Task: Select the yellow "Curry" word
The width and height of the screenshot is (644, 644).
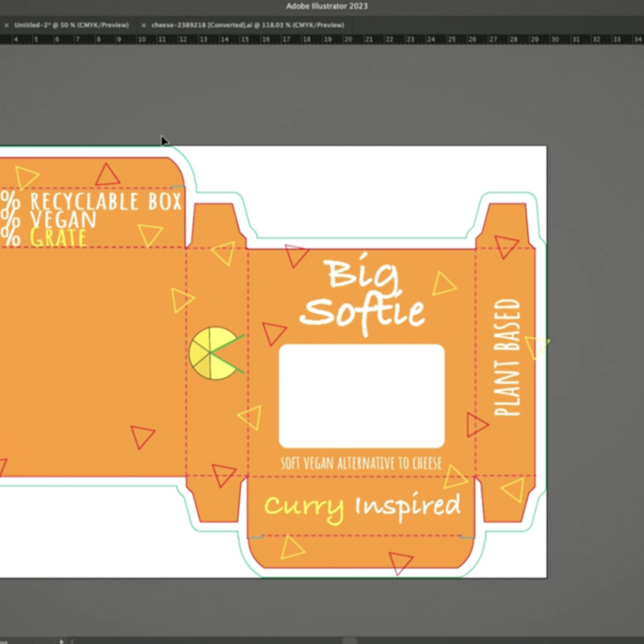Action: tap(303, 506)
